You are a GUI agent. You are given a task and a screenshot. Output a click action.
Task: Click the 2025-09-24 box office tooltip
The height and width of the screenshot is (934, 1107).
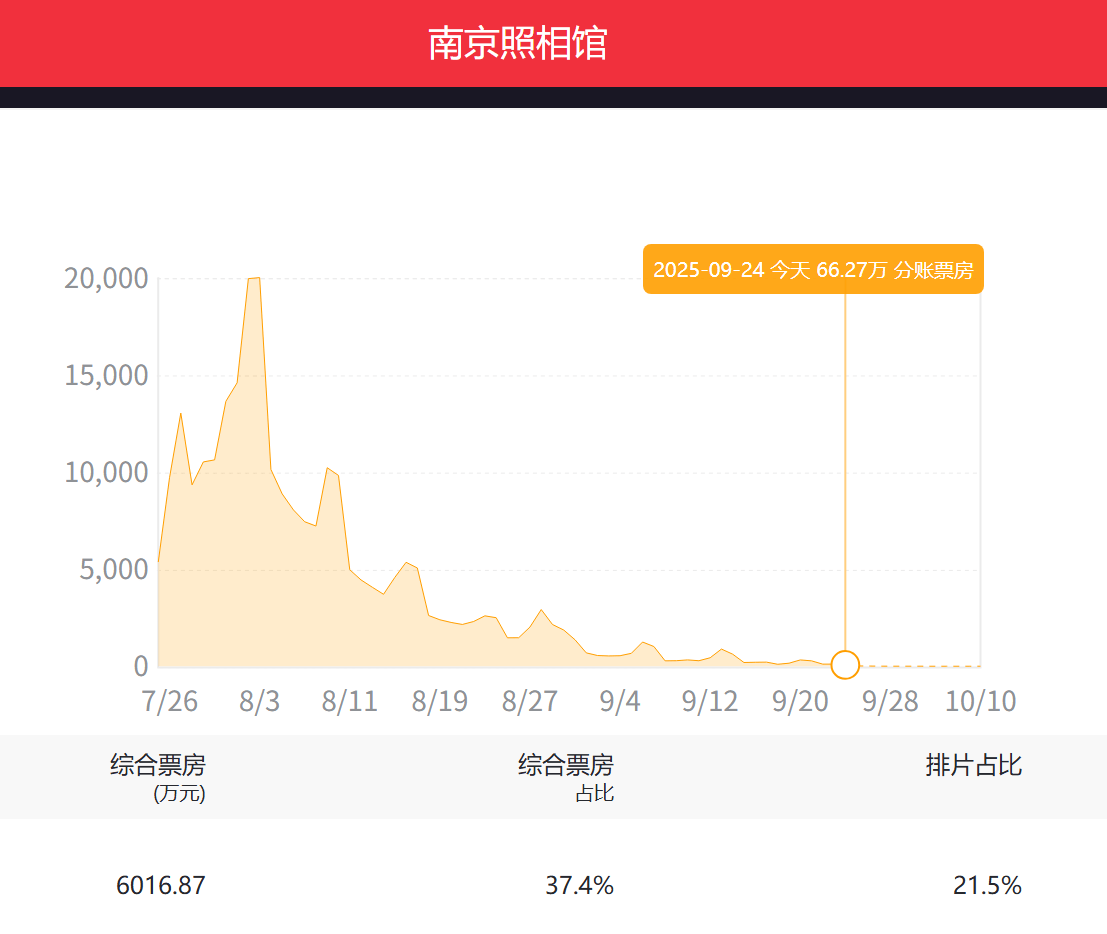point(813,269)
